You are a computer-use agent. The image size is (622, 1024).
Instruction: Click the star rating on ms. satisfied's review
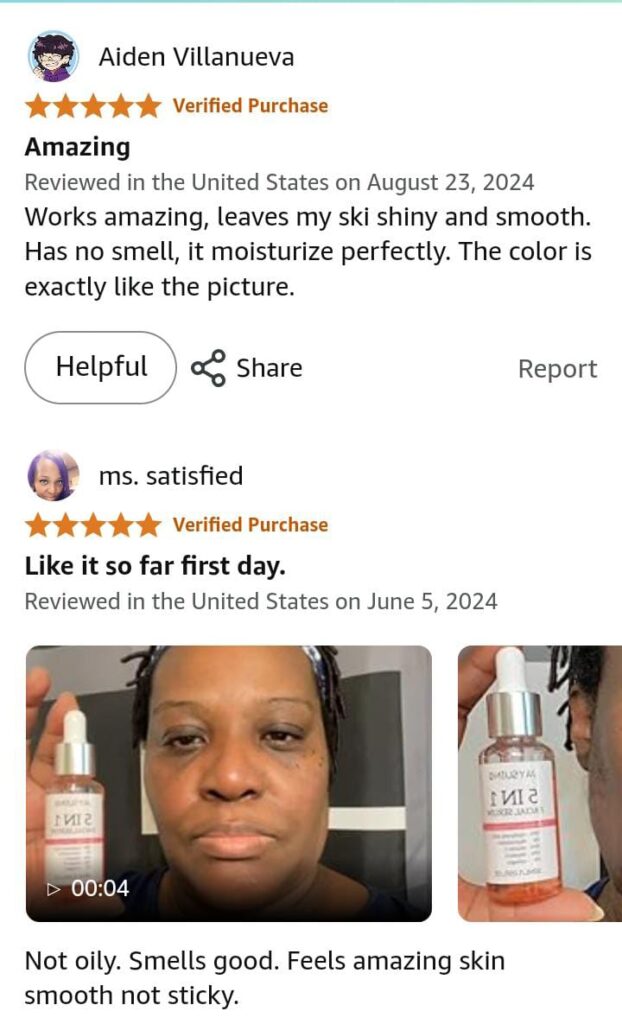(x=93, y=525)
